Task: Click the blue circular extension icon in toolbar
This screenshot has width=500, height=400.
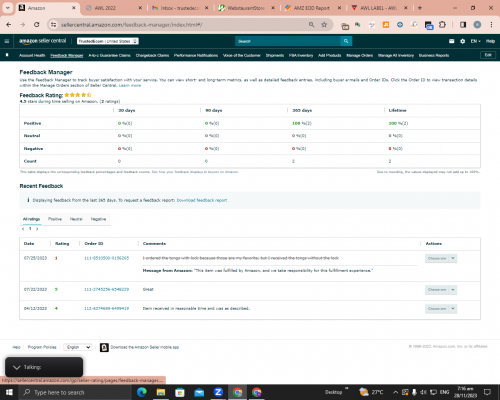Action: pyautogui.click(x=400, y=25)
